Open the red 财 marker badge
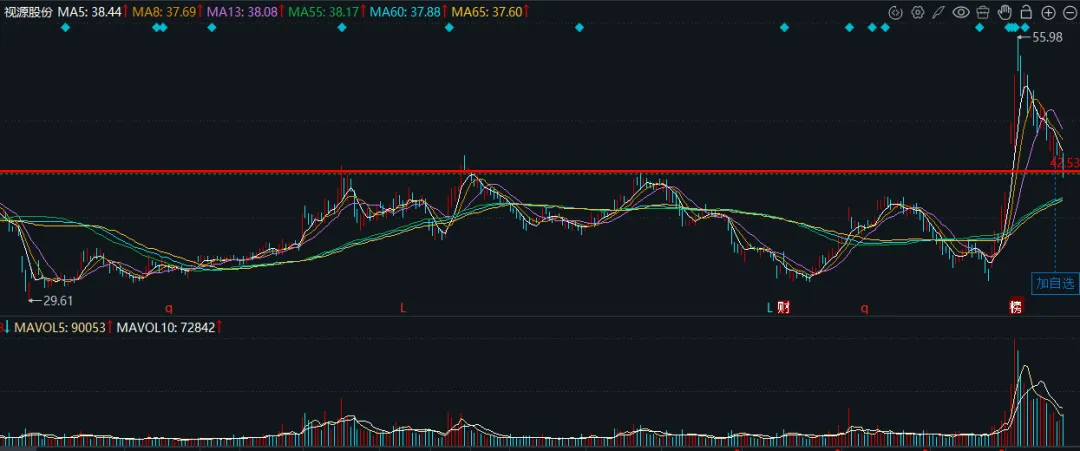The width and height of the screenshot is (1080, 451). pyautogui.click(x=782, y=307)
